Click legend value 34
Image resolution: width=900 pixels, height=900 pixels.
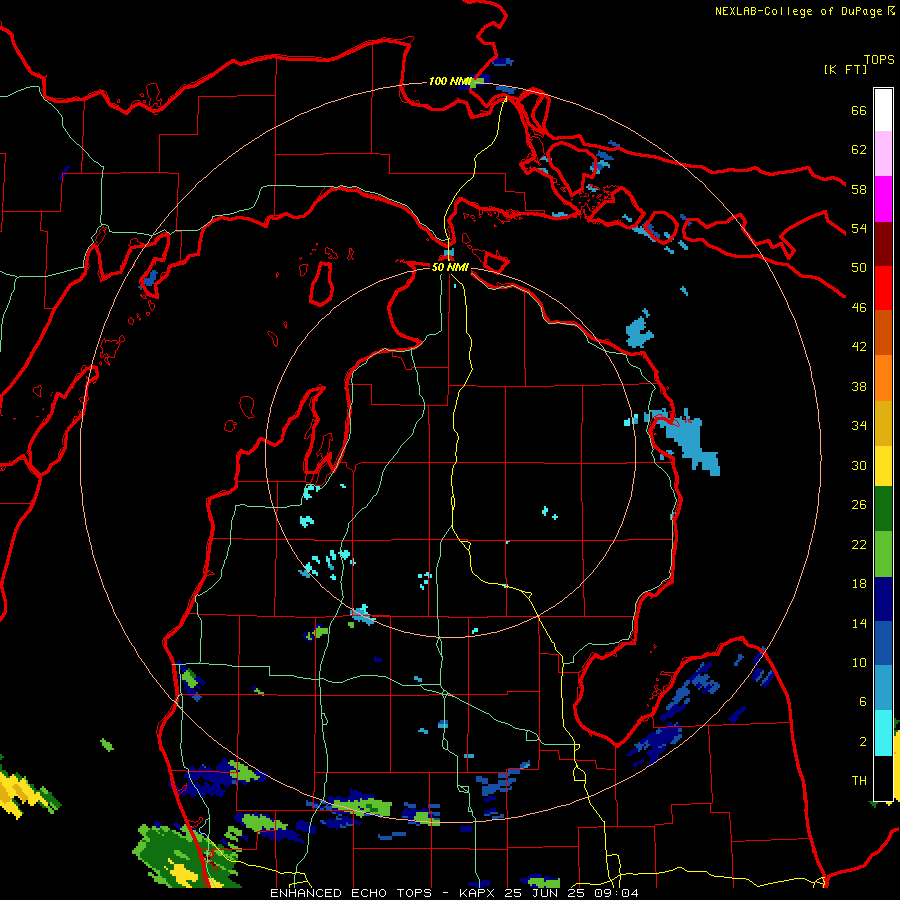859,425
